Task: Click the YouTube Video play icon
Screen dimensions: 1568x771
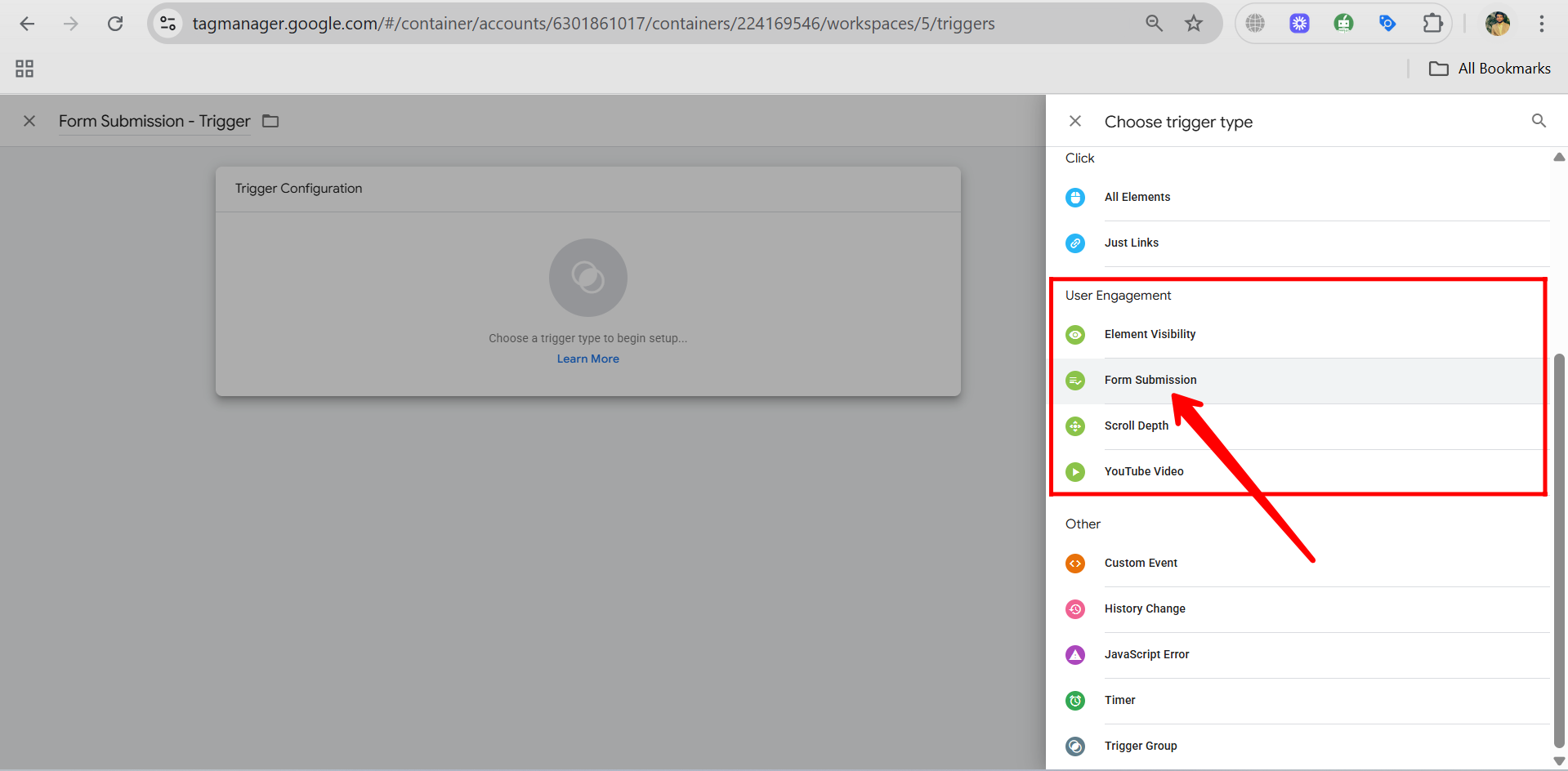Action: (x=1075, y=471)
